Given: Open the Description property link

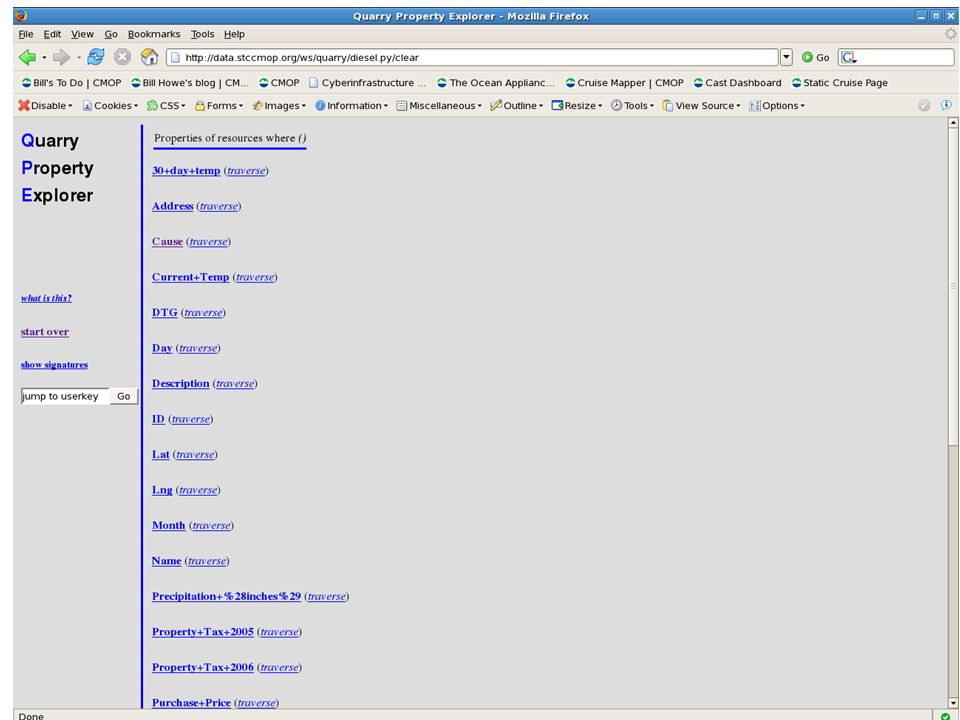Looking at the screenshot, I should click(x=181, y=384).
